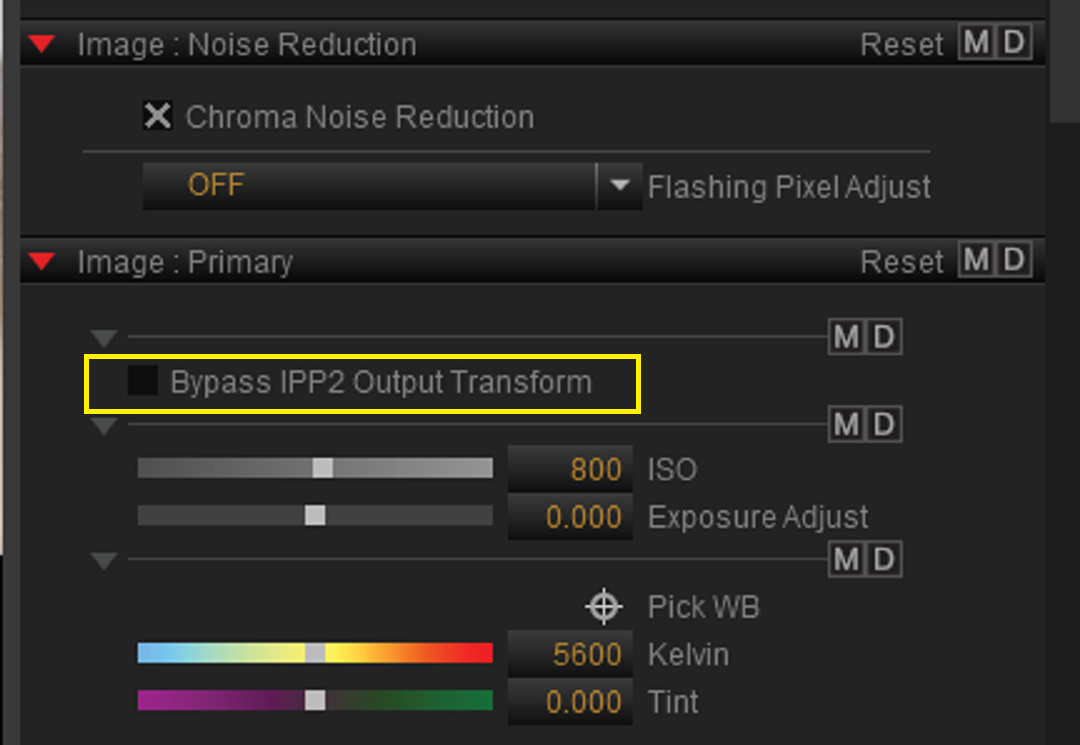
Task: Collapse the Image : Primary section
Action: [42, 262]
